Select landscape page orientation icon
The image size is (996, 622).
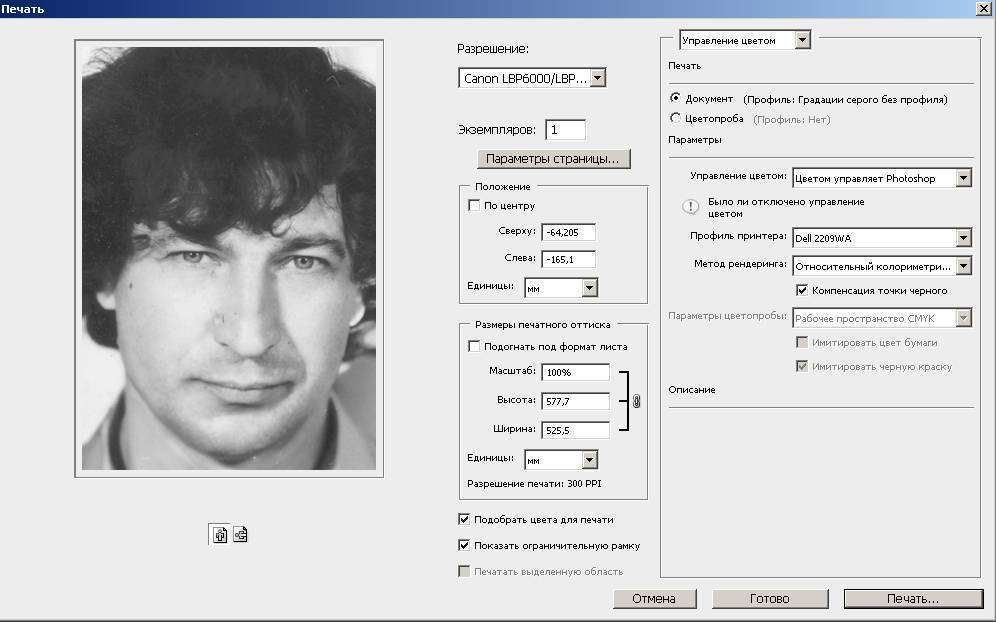click(240, 535)
